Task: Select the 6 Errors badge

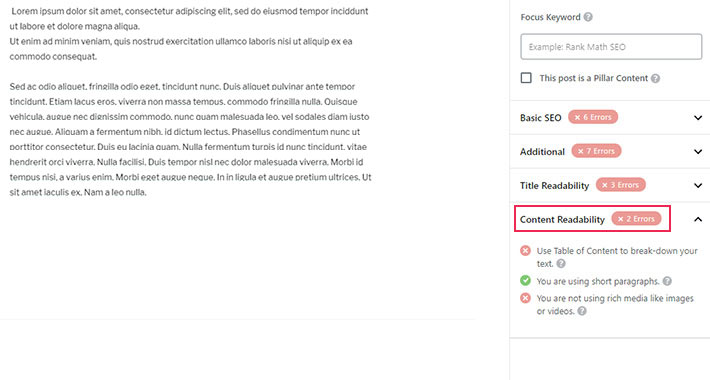Action: (x=593, y=117)
